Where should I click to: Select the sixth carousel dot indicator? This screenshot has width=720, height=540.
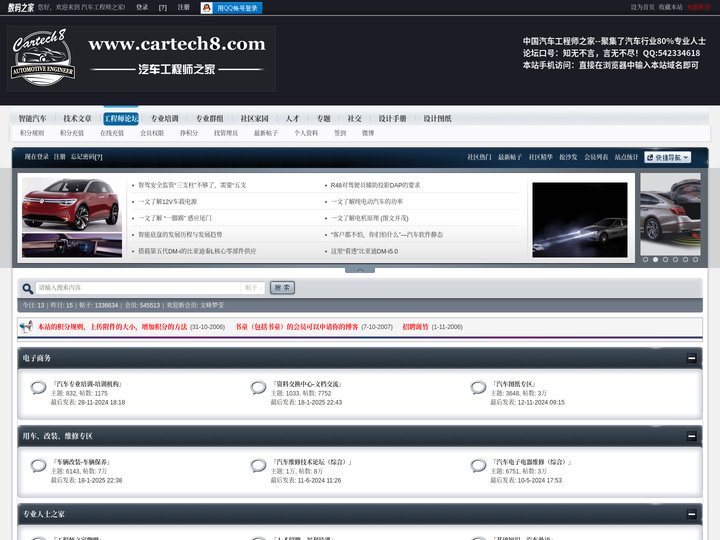click(696, 259)
